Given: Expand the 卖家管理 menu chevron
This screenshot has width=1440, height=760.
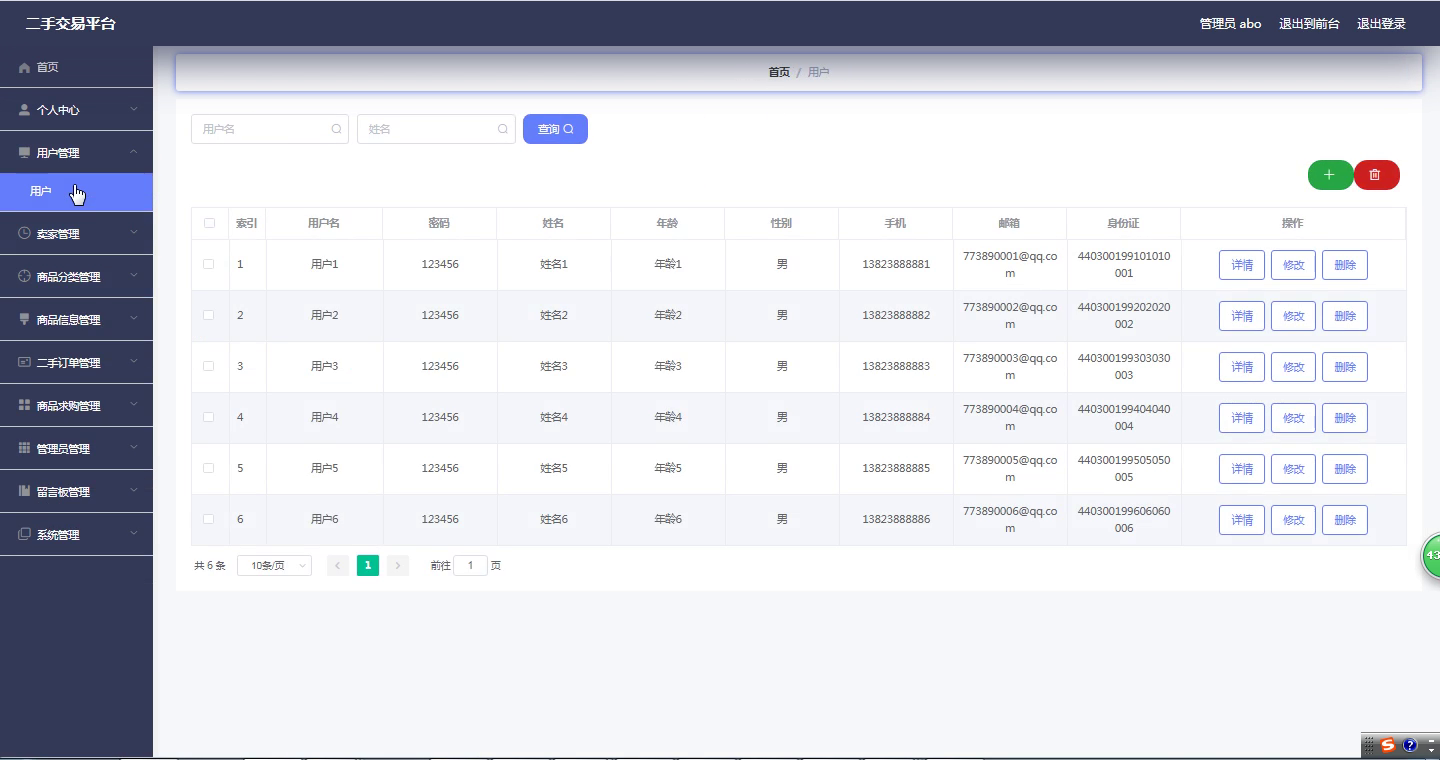Looking at the screenshot, I should pyautogui.click(x=134, y=233).
